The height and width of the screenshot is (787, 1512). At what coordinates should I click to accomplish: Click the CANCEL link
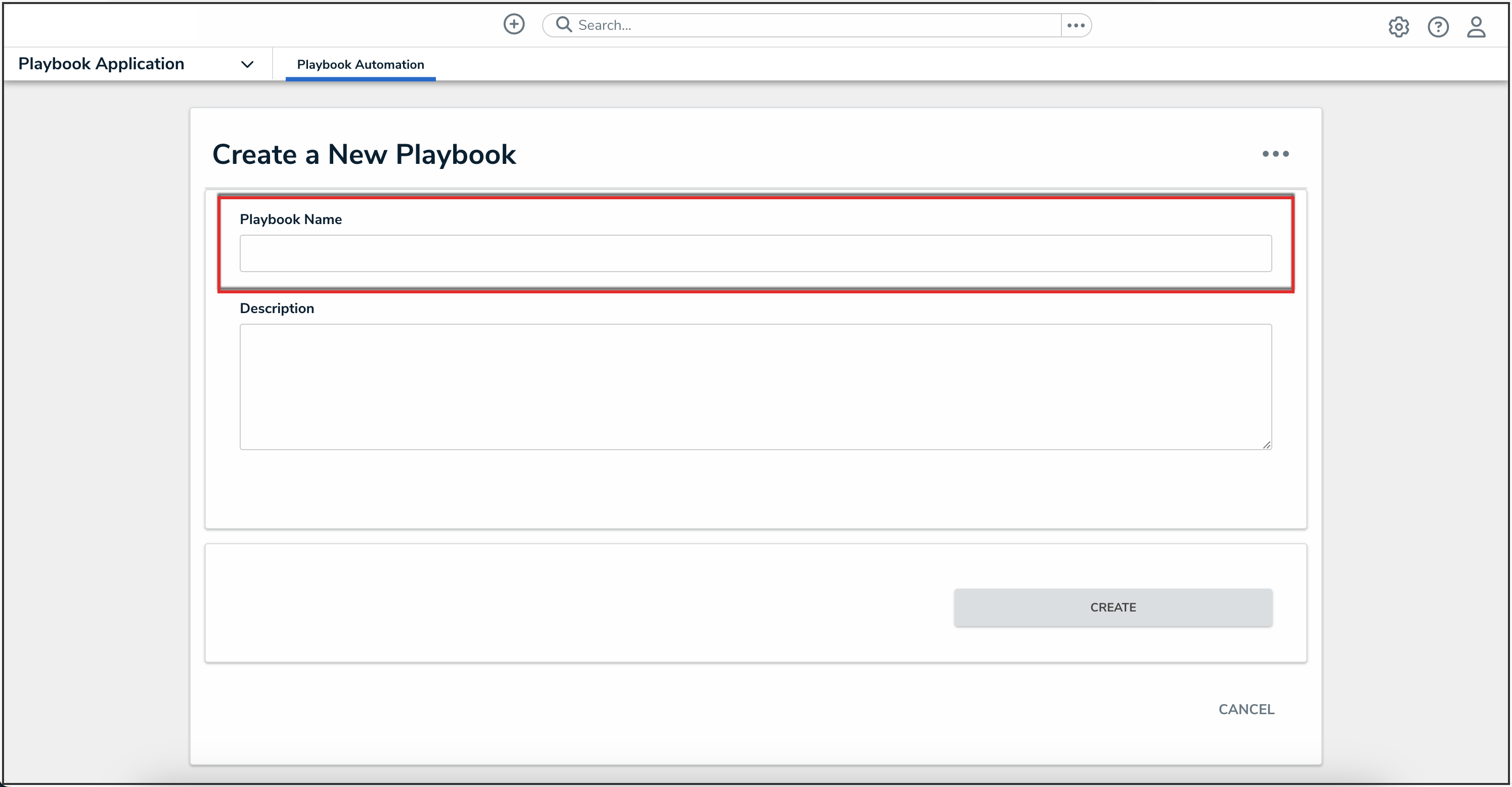point(1246,709)
